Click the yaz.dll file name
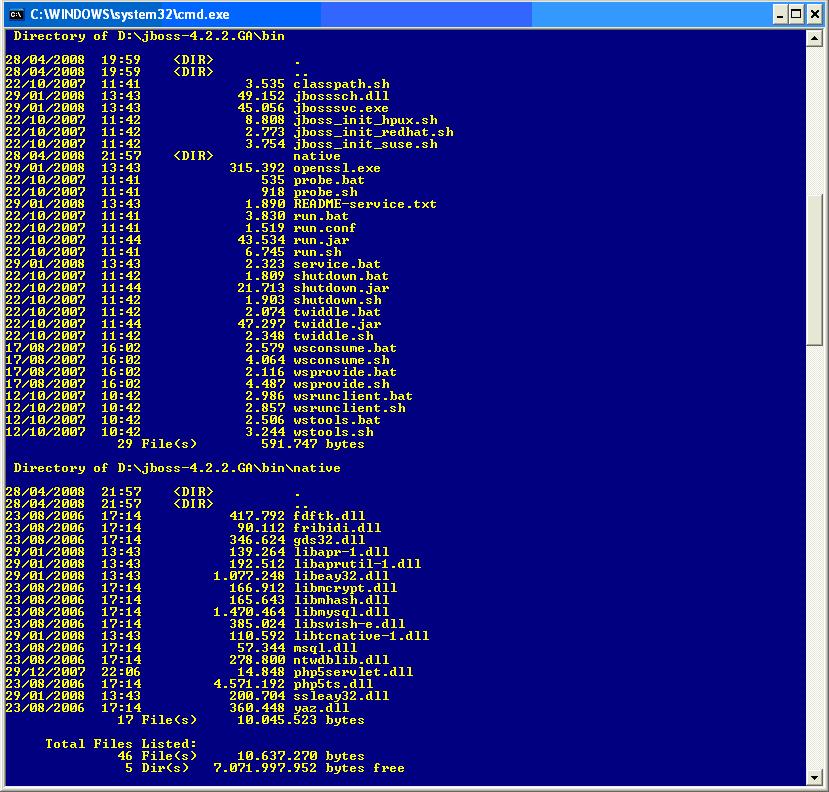The height and width of the screenshot is (792, 829). [x=321, y=708]
